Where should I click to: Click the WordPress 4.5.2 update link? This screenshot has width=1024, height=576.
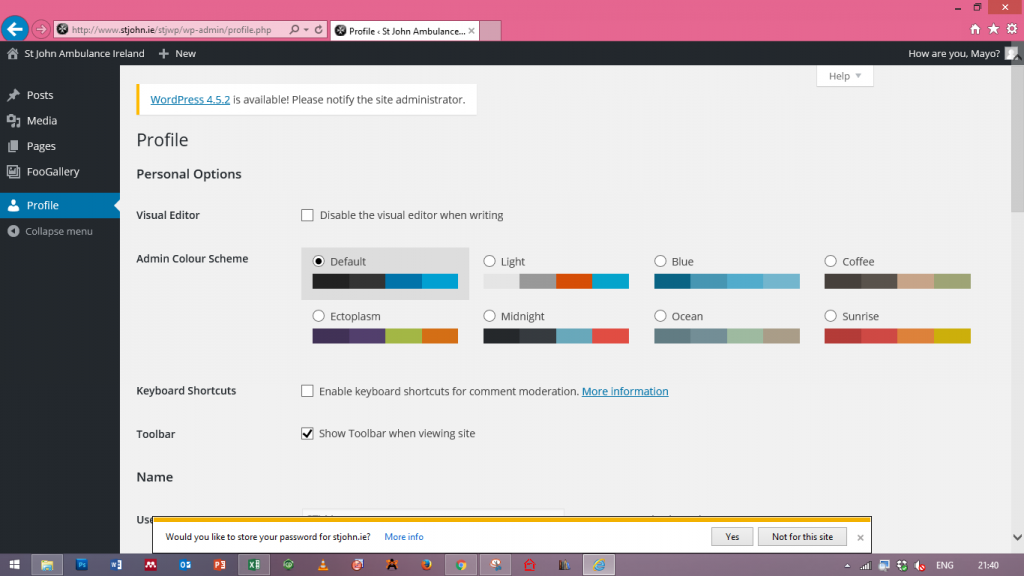click(x=190, y=100)
